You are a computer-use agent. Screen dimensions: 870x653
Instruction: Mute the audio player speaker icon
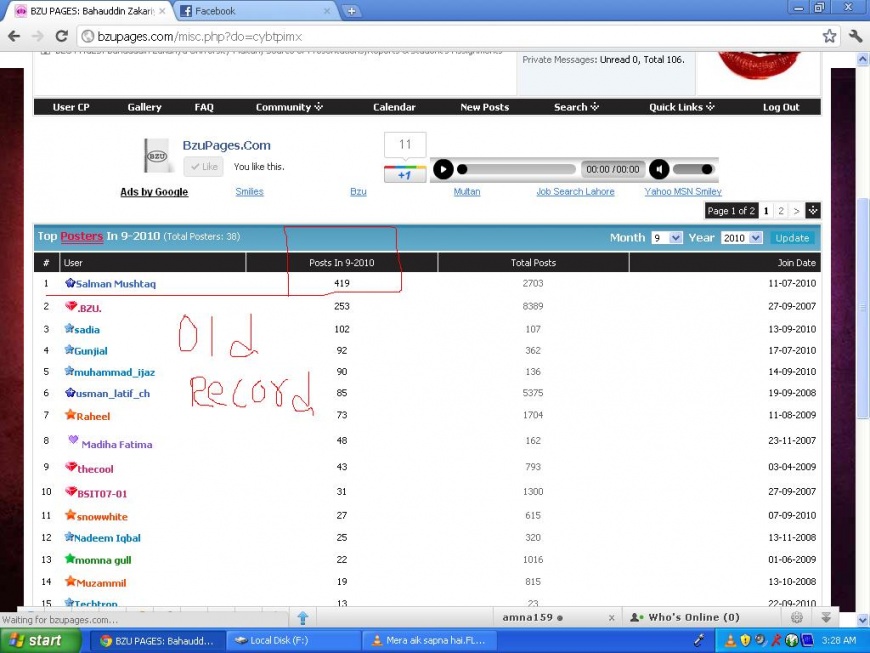[659, 170]
